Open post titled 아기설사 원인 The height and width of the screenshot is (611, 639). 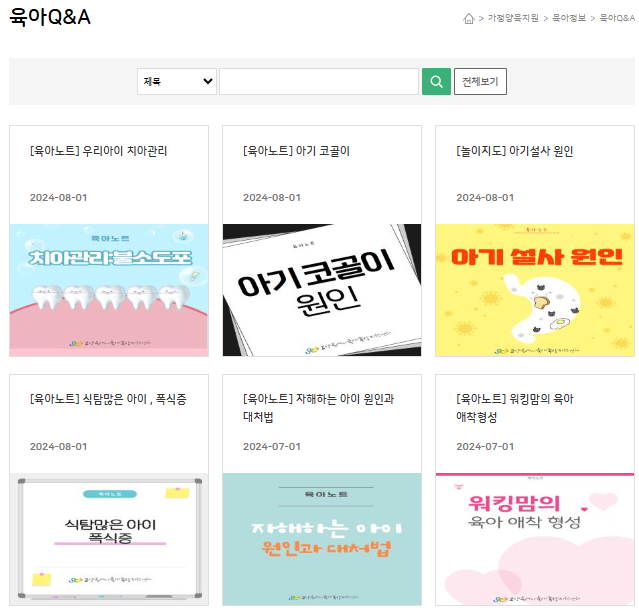(x=514, y=151)
